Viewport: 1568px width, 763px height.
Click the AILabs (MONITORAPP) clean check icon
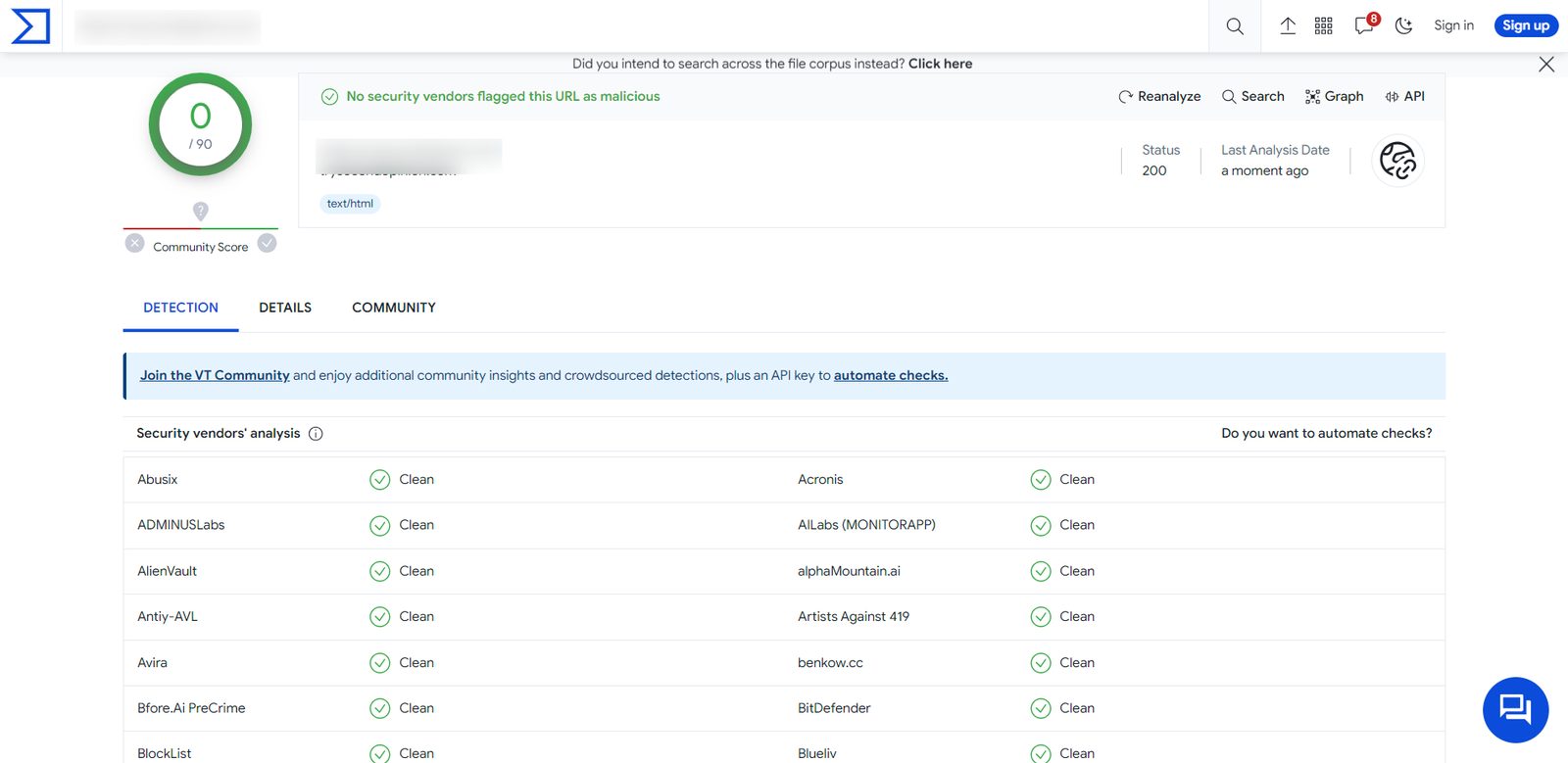click(1041, 526)
